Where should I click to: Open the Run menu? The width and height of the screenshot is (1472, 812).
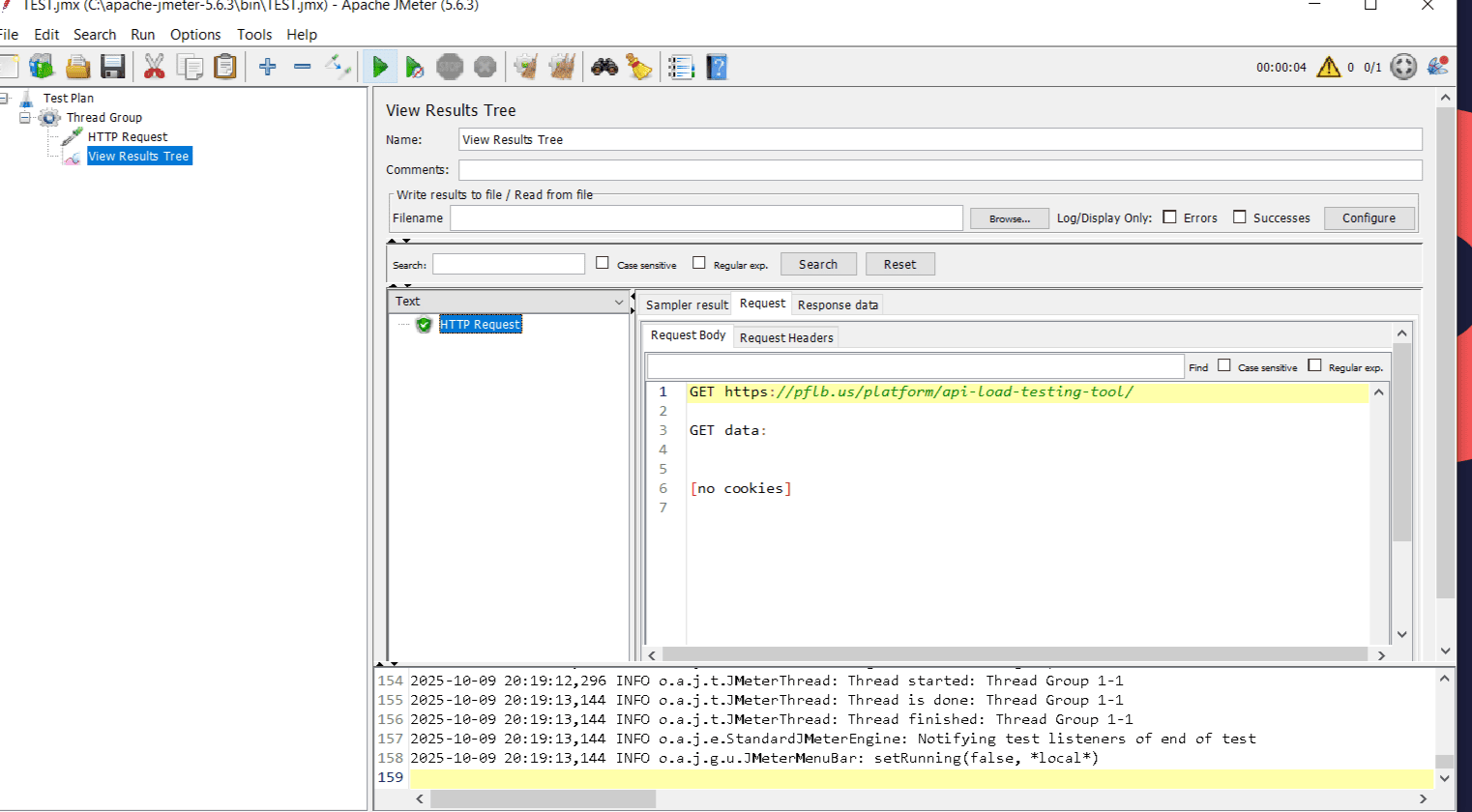(x=143, y=35)
